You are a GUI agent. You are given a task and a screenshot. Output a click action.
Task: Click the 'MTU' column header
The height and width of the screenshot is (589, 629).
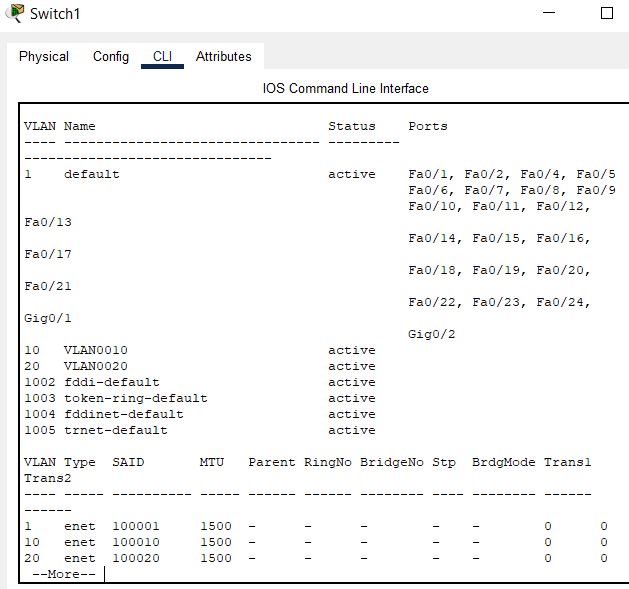[212, 462]
